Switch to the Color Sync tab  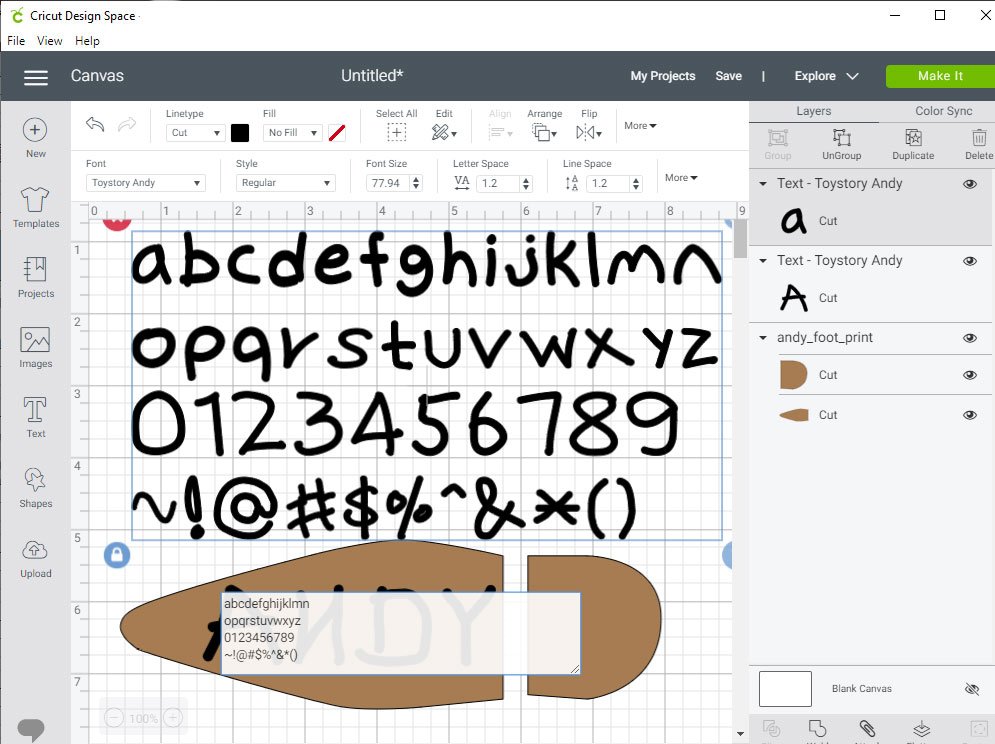[x=943, y=111]
